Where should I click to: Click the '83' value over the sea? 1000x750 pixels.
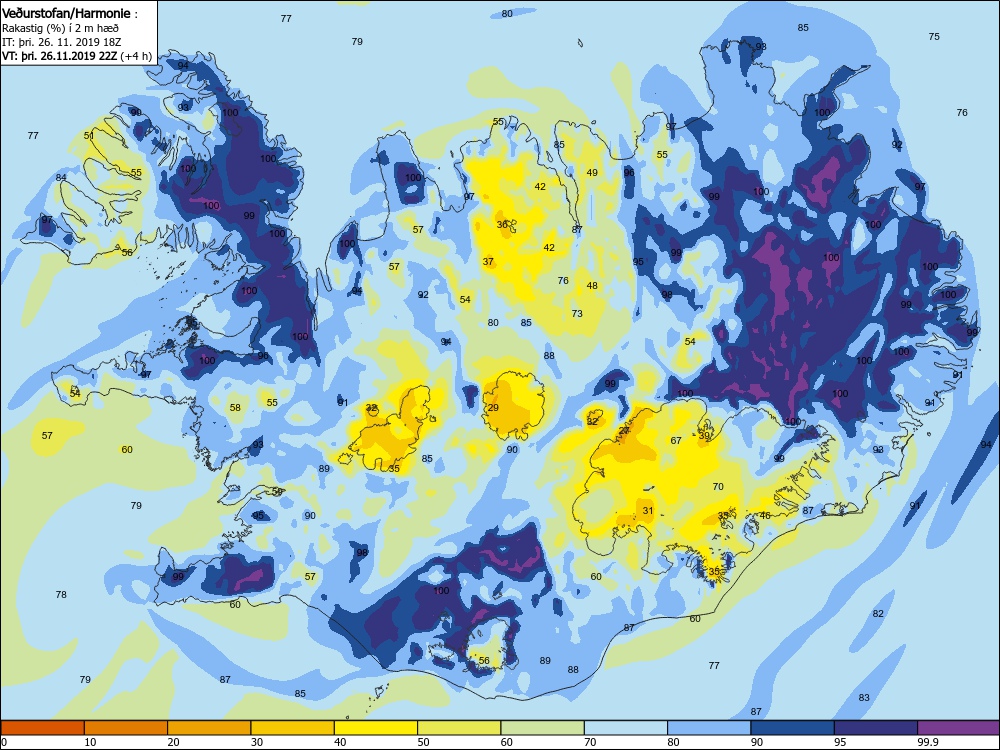pos(864,698)
